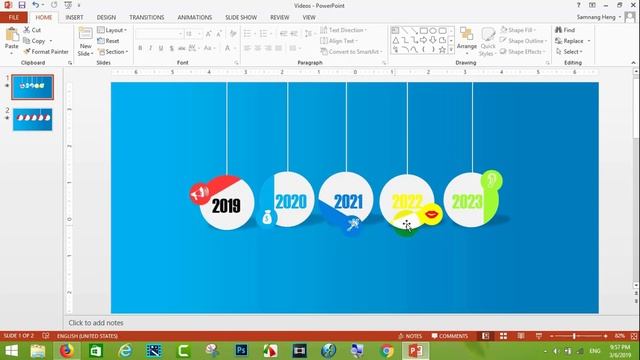Click the Save icon in quick access toolbar
Screen dimensions: 640x360
[x=22, y=5]
